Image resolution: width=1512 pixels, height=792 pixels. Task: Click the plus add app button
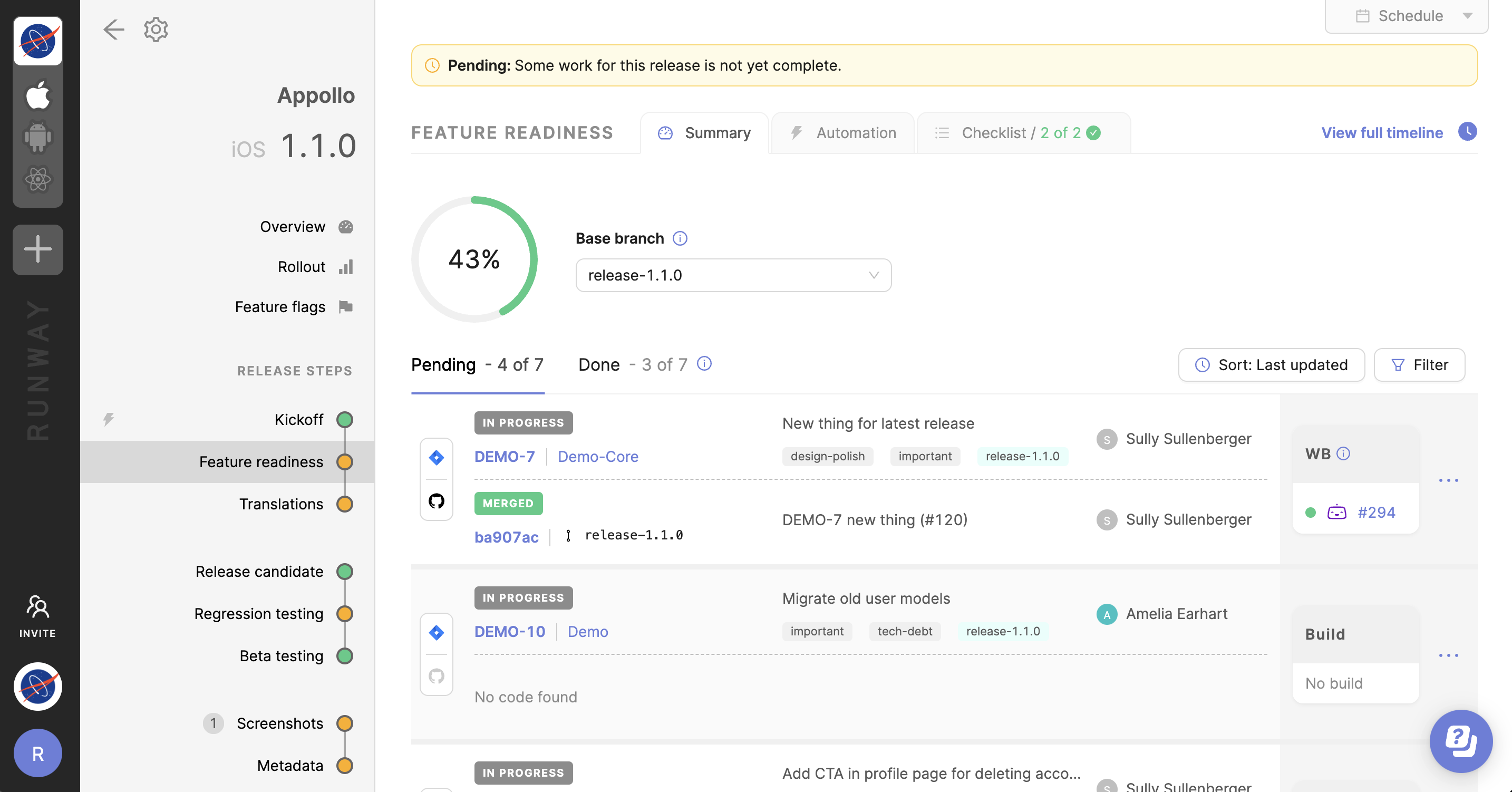38,249
